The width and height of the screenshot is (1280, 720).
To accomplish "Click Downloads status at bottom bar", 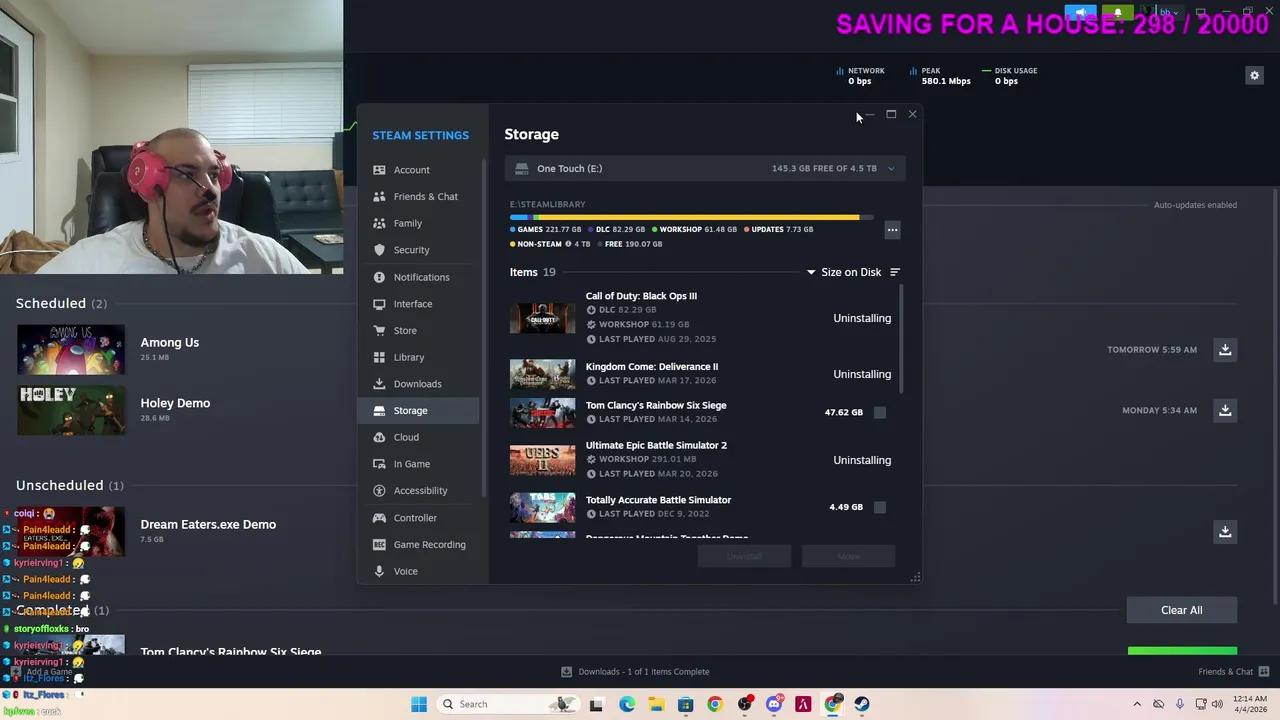I will (635, 672).
